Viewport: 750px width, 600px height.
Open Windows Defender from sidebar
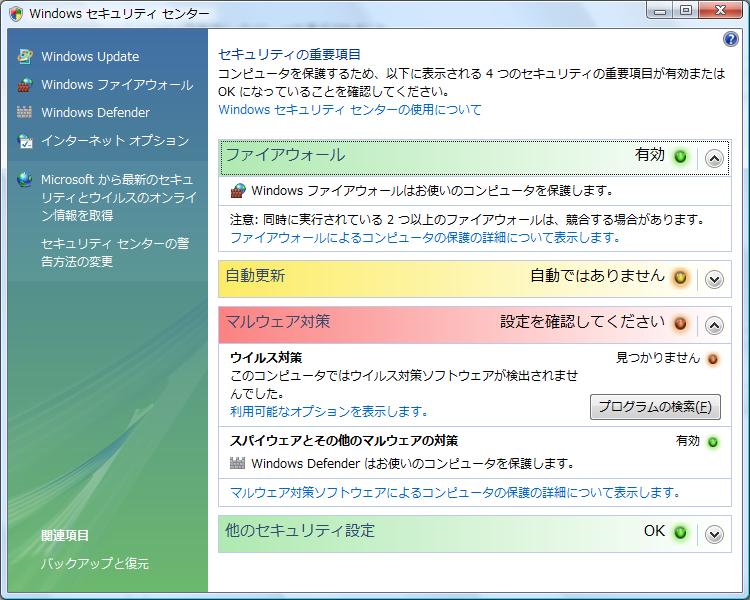[95, 112]
